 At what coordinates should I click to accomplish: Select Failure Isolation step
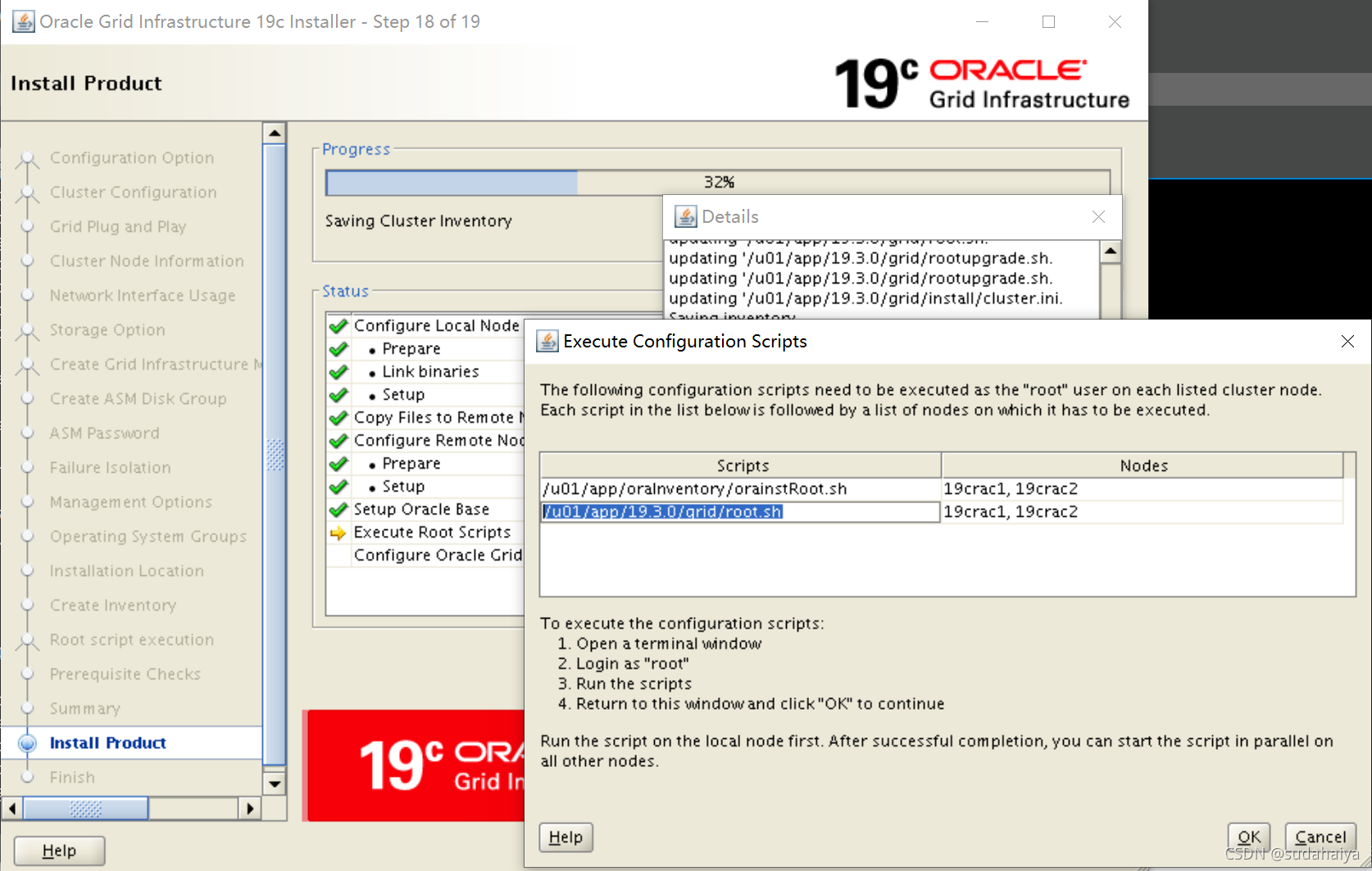110,467
